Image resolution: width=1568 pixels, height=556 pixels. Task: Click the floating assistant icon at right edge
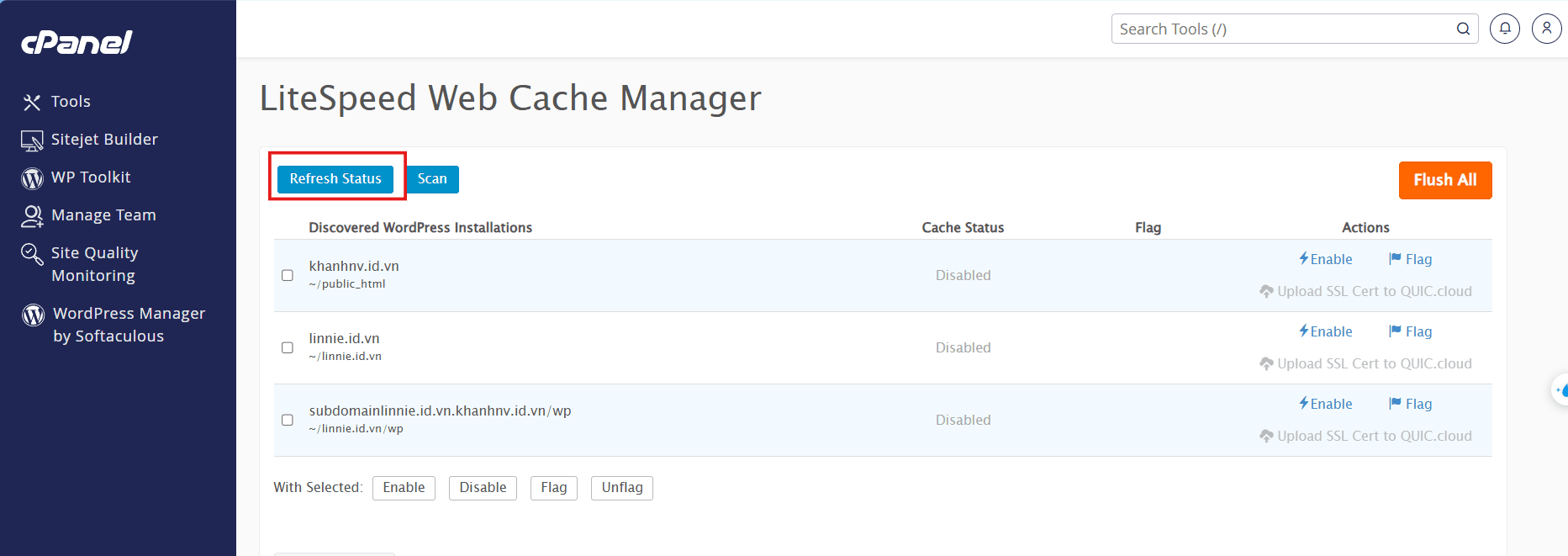[x=1560, y=389]
